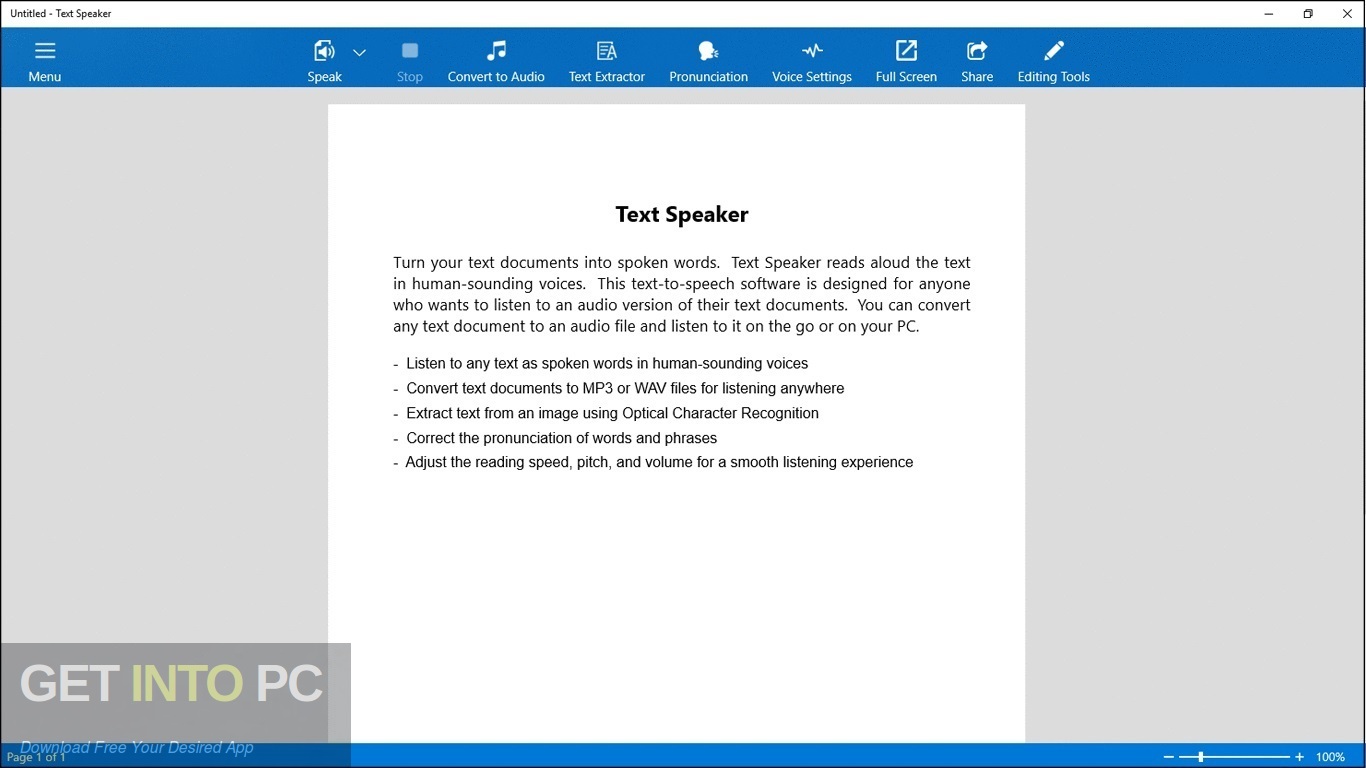Screen dimensions: 1366x768
Task: Open the hamburger Menu
Action: (45, 60)
